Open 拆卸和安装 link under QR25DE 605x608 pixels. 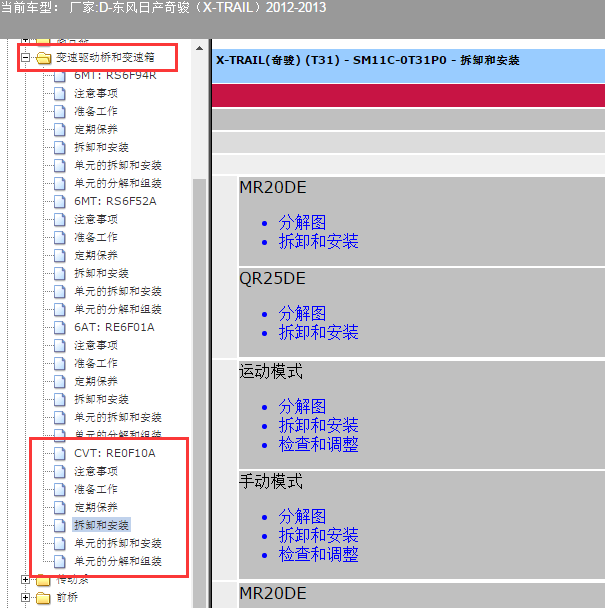coord(318,332)
